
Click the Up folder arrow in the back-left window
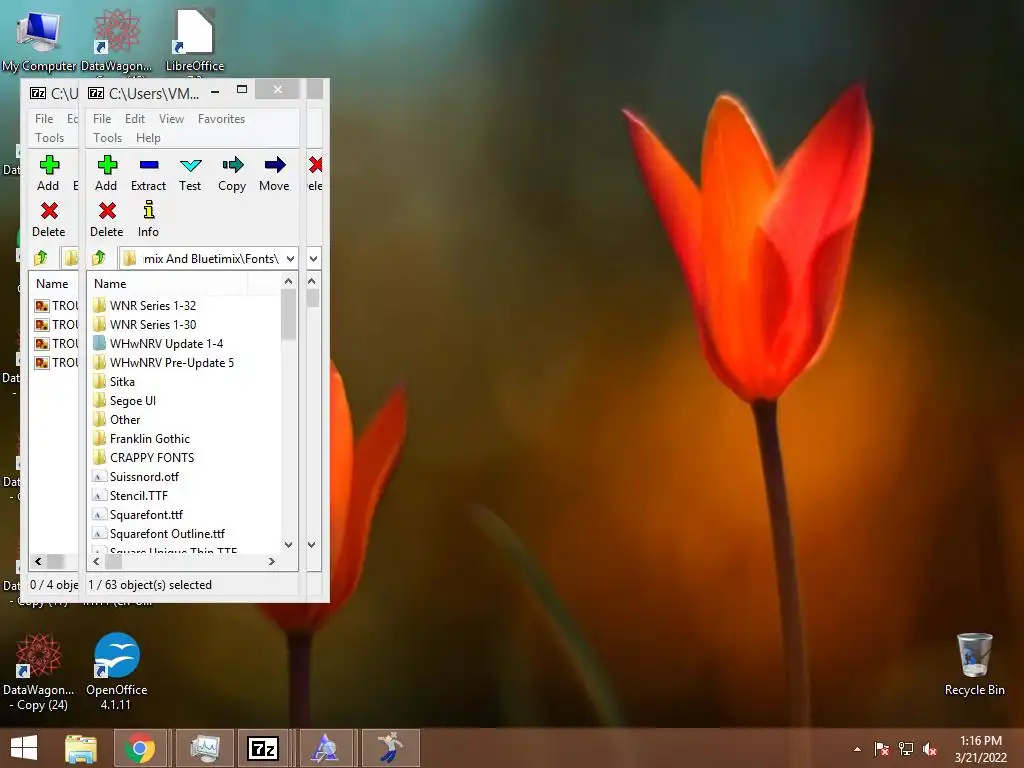pyautogui.click(x=40, y=258)
